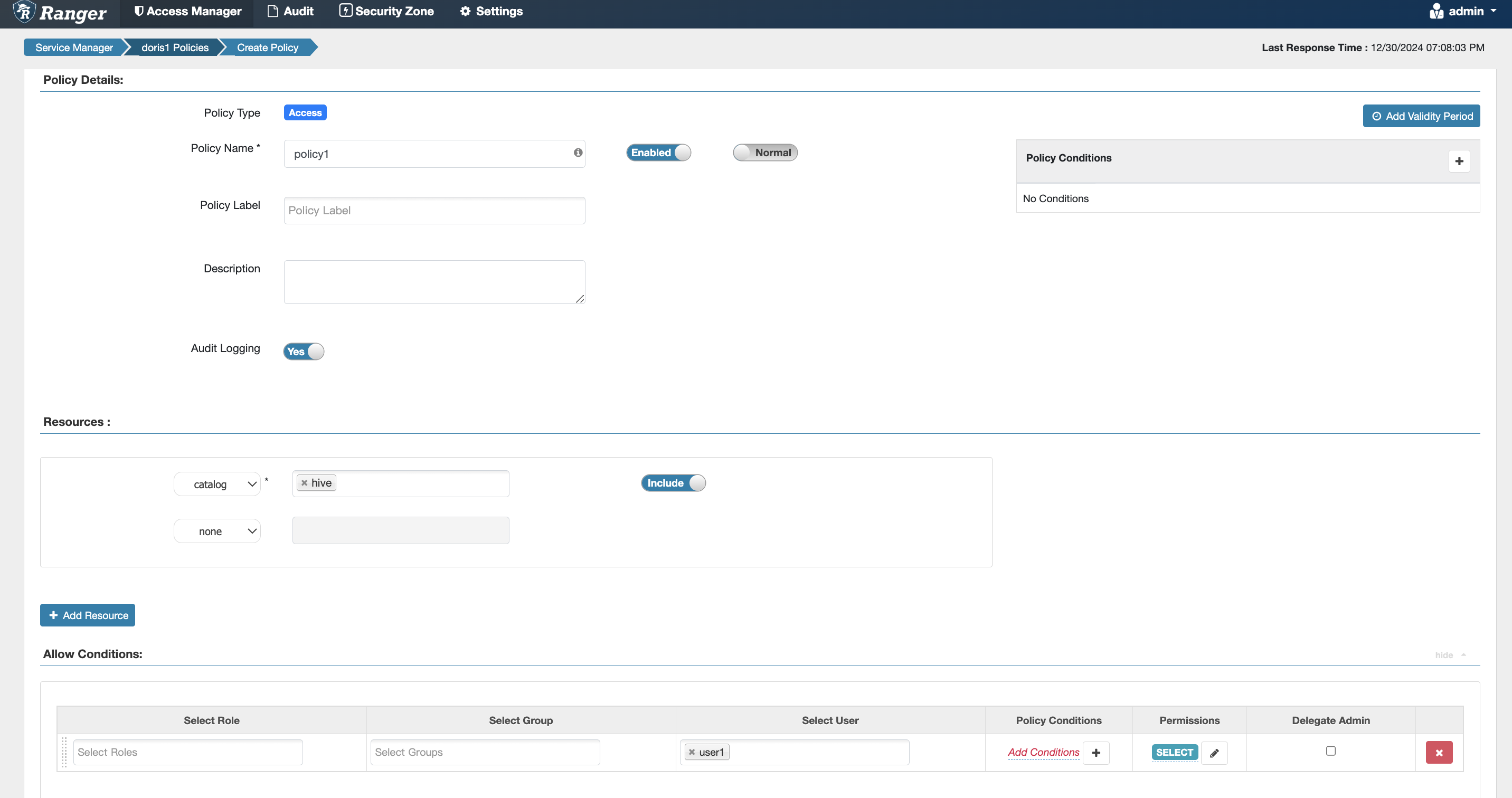Delete the allow condition row
This screenshot has height=798, width=1512.
[1439, 753]
